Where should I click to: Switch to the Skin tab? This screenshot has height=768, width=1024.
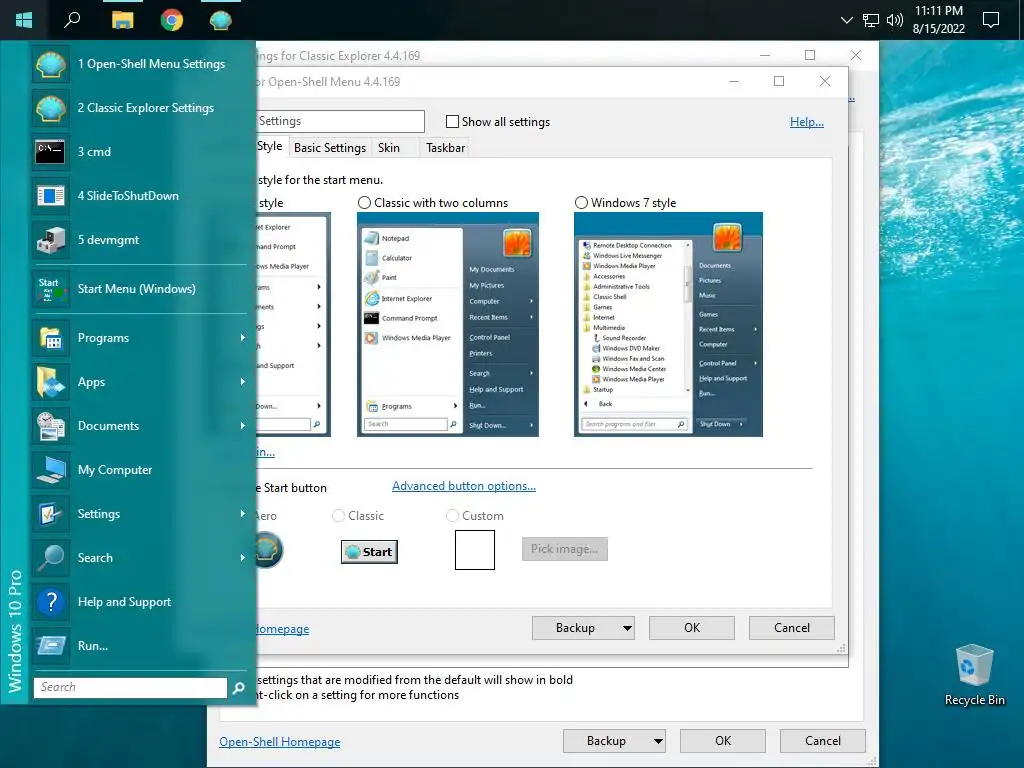pyautogui.click(x=389, y=148)
